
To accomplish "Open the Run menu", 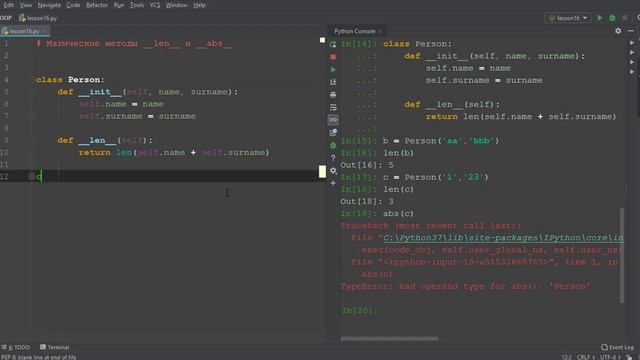I will (119, 5).
